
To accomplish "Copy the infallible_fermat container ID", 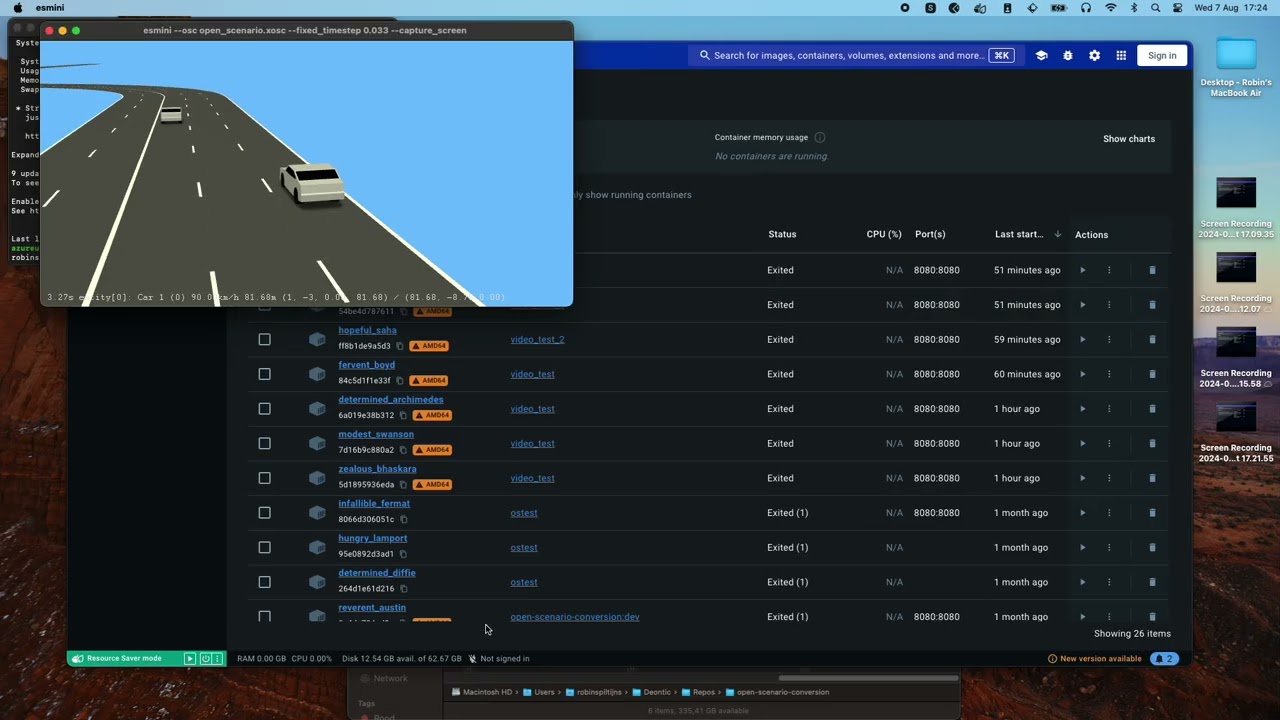I will click(404, 519).
